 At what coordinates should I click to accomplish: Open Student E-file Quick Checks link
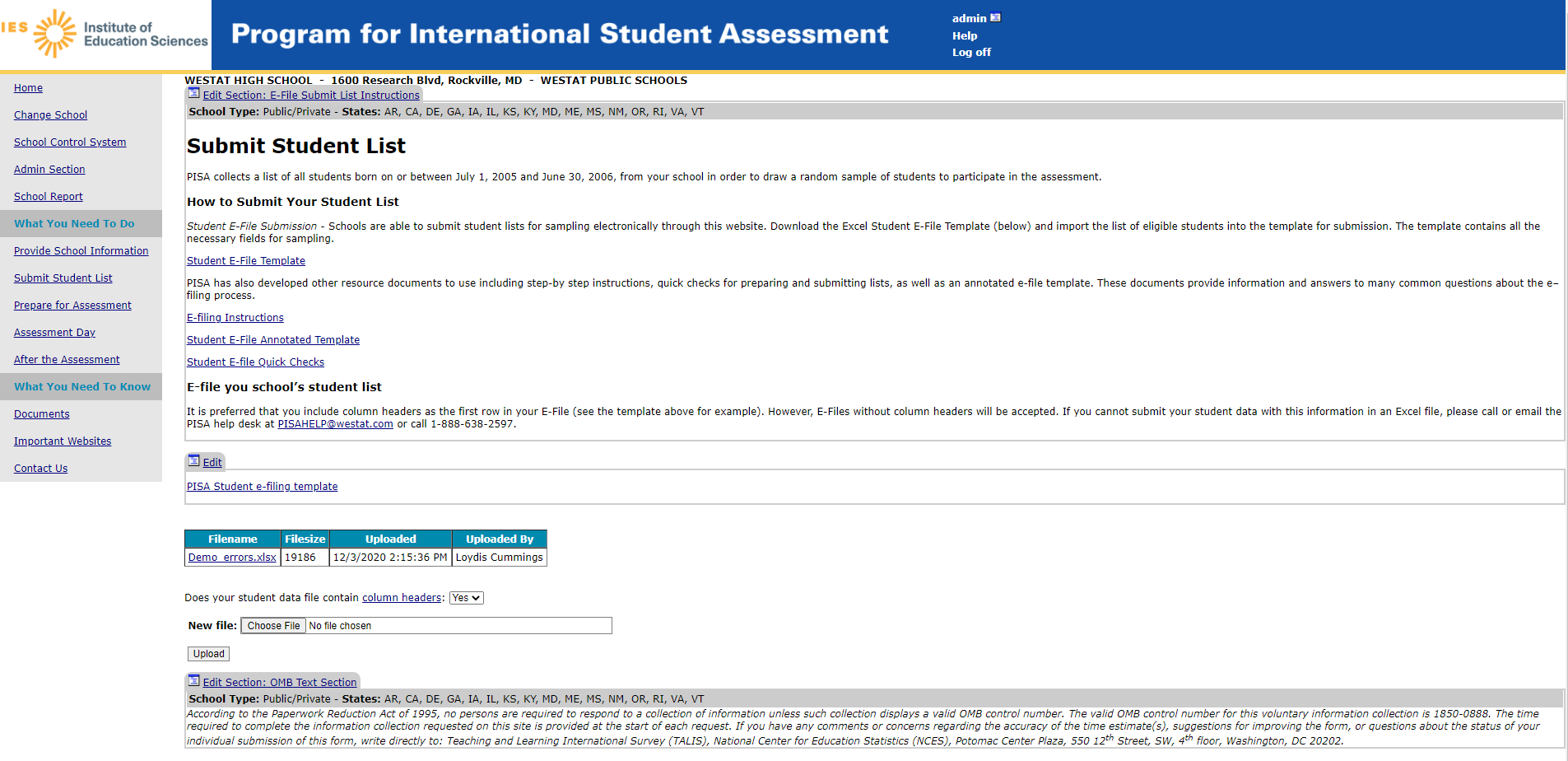[255, 362]
